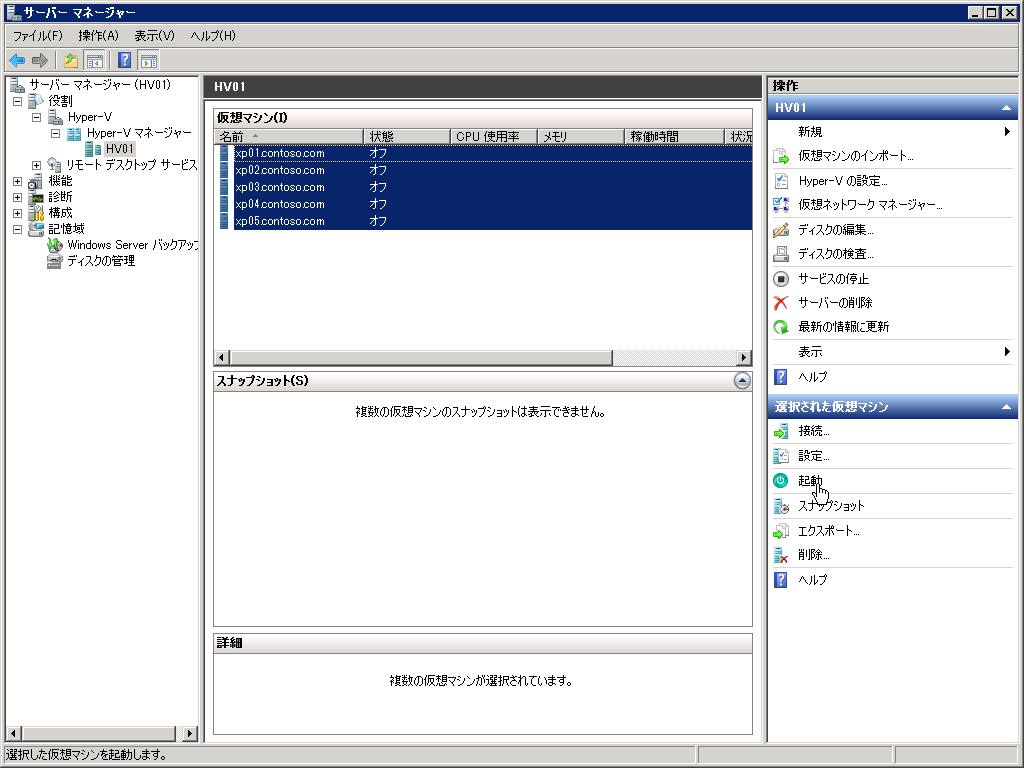Sort by the 状態 column header
The image size is (1024, 768).
(407, 136)
